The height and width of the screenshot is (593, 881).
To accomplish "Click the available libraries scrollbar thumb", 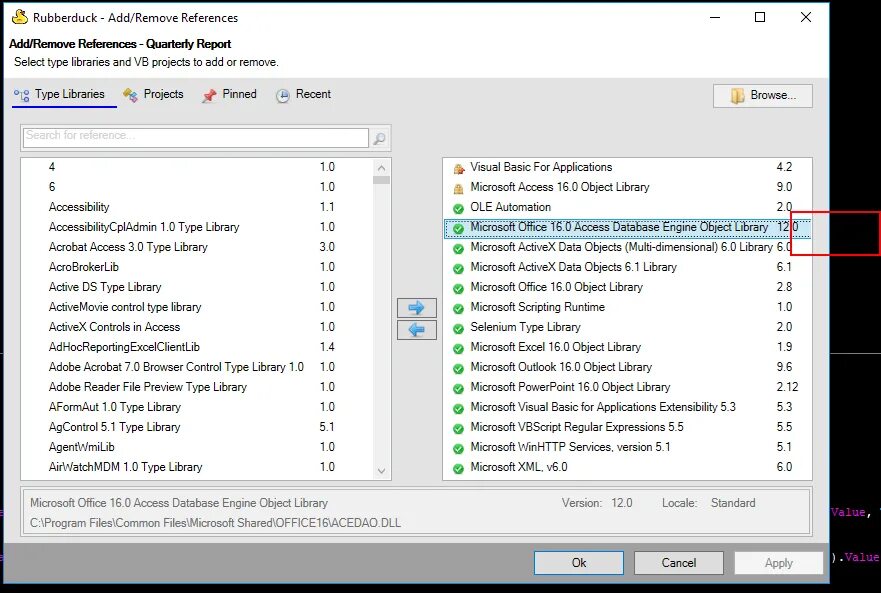I will point(382,180).
